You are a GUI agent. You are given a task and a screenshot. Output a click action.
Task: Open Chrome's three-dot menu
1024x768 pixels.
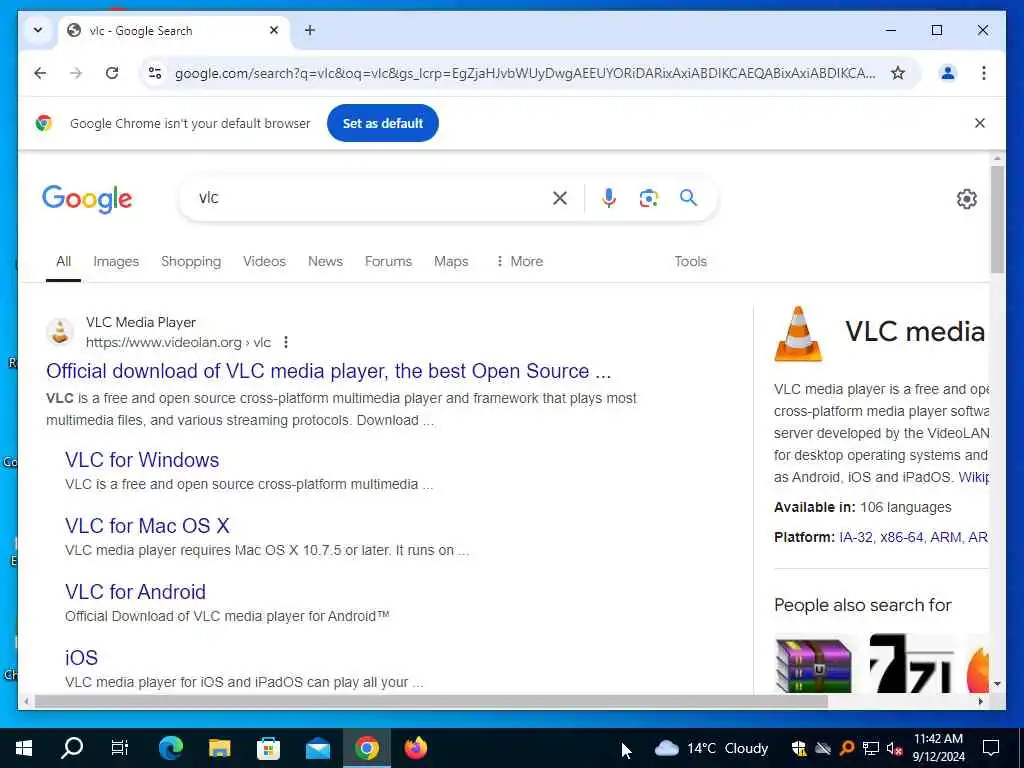pyautogui.click(x=984, y=73)
